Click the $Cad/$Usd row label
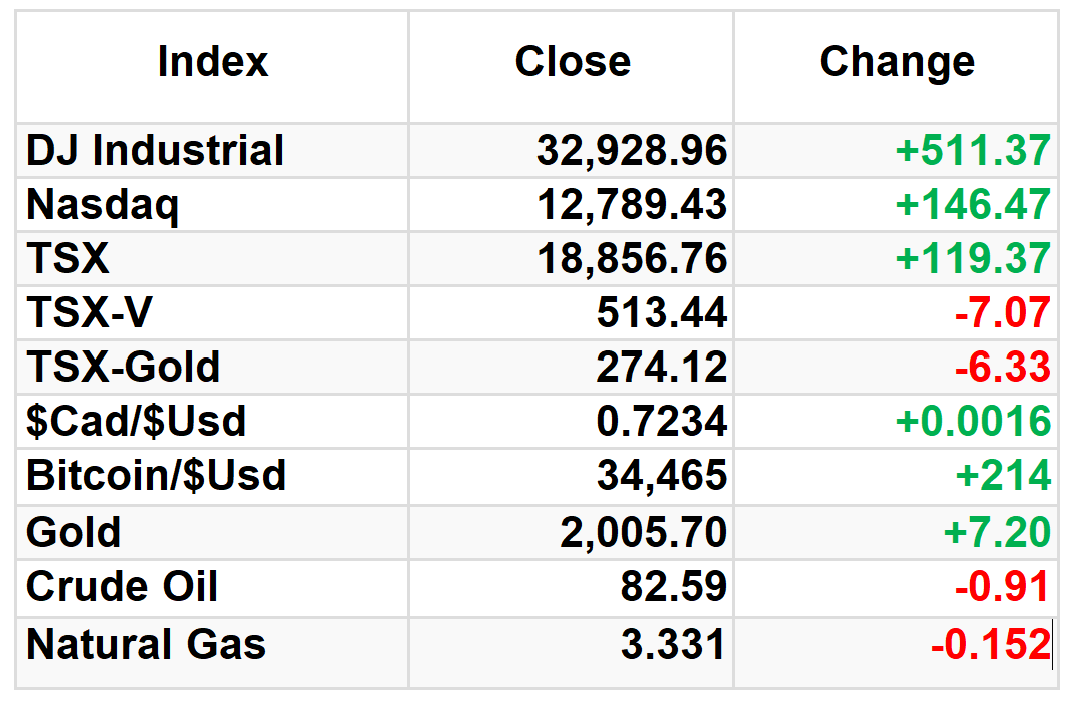 coord(136,421)
